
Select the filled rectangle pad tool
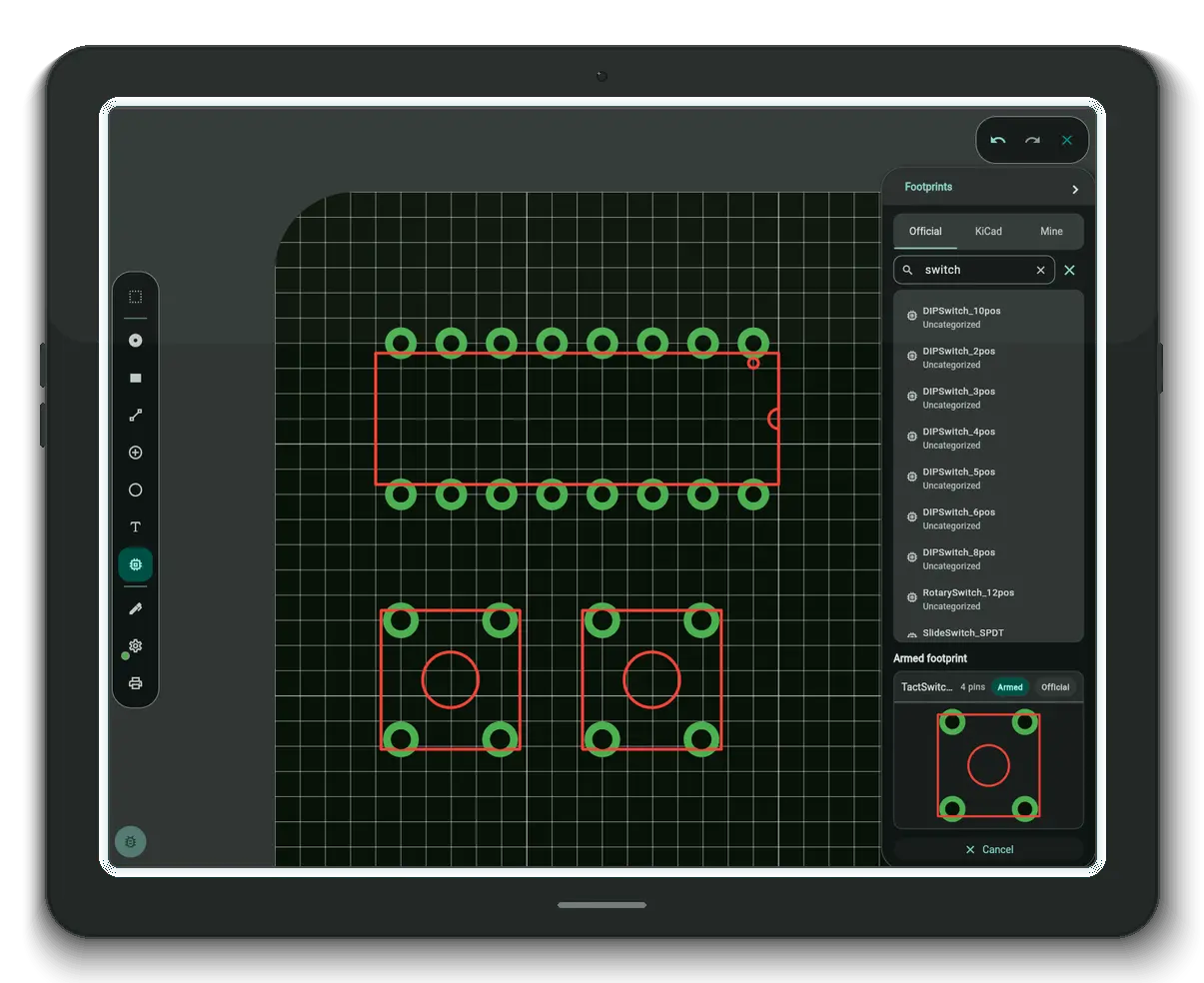pyautogui.click(x=136, y=378)
